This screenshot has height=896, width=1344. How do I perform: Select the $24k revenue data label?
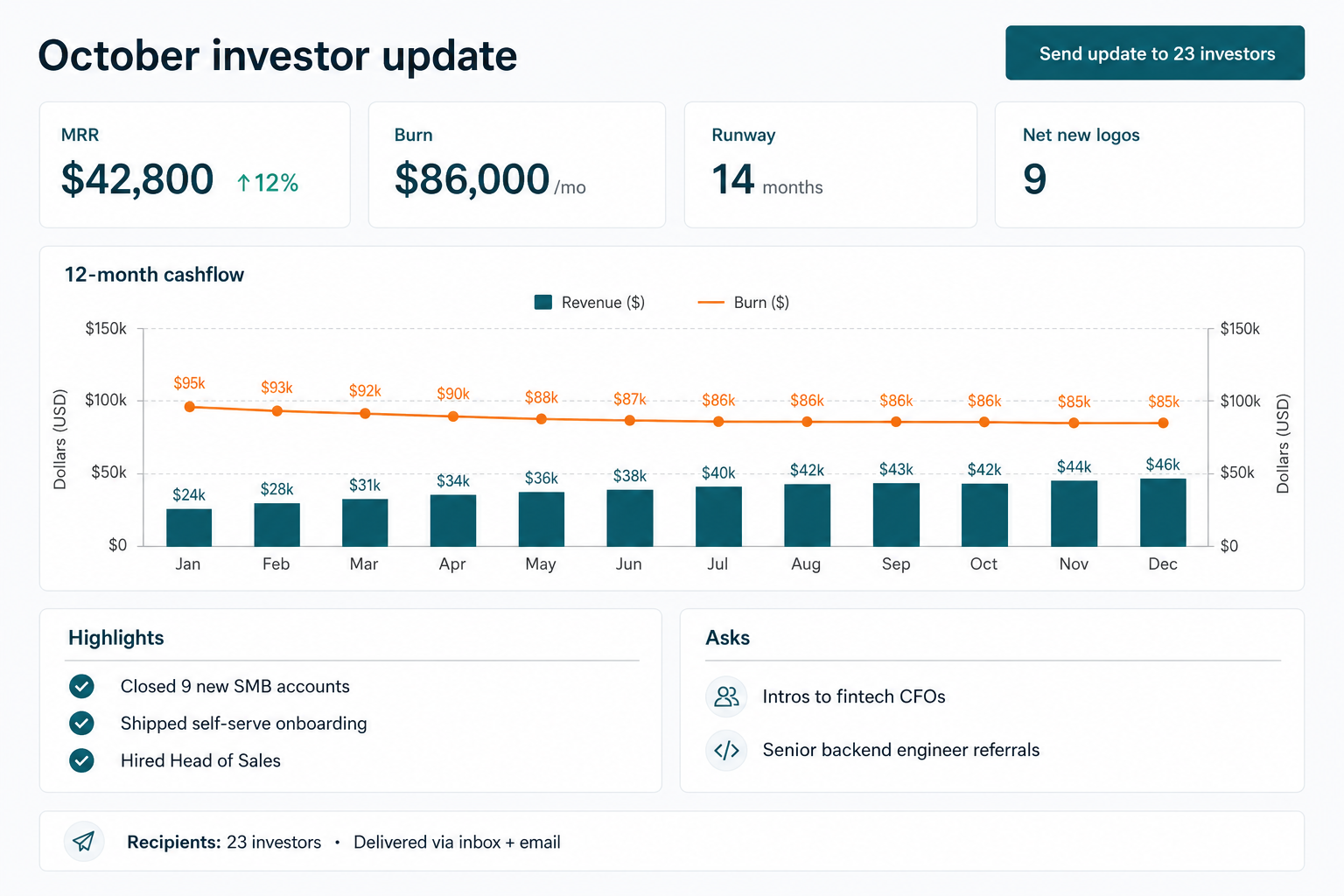[x=189, y=495]
